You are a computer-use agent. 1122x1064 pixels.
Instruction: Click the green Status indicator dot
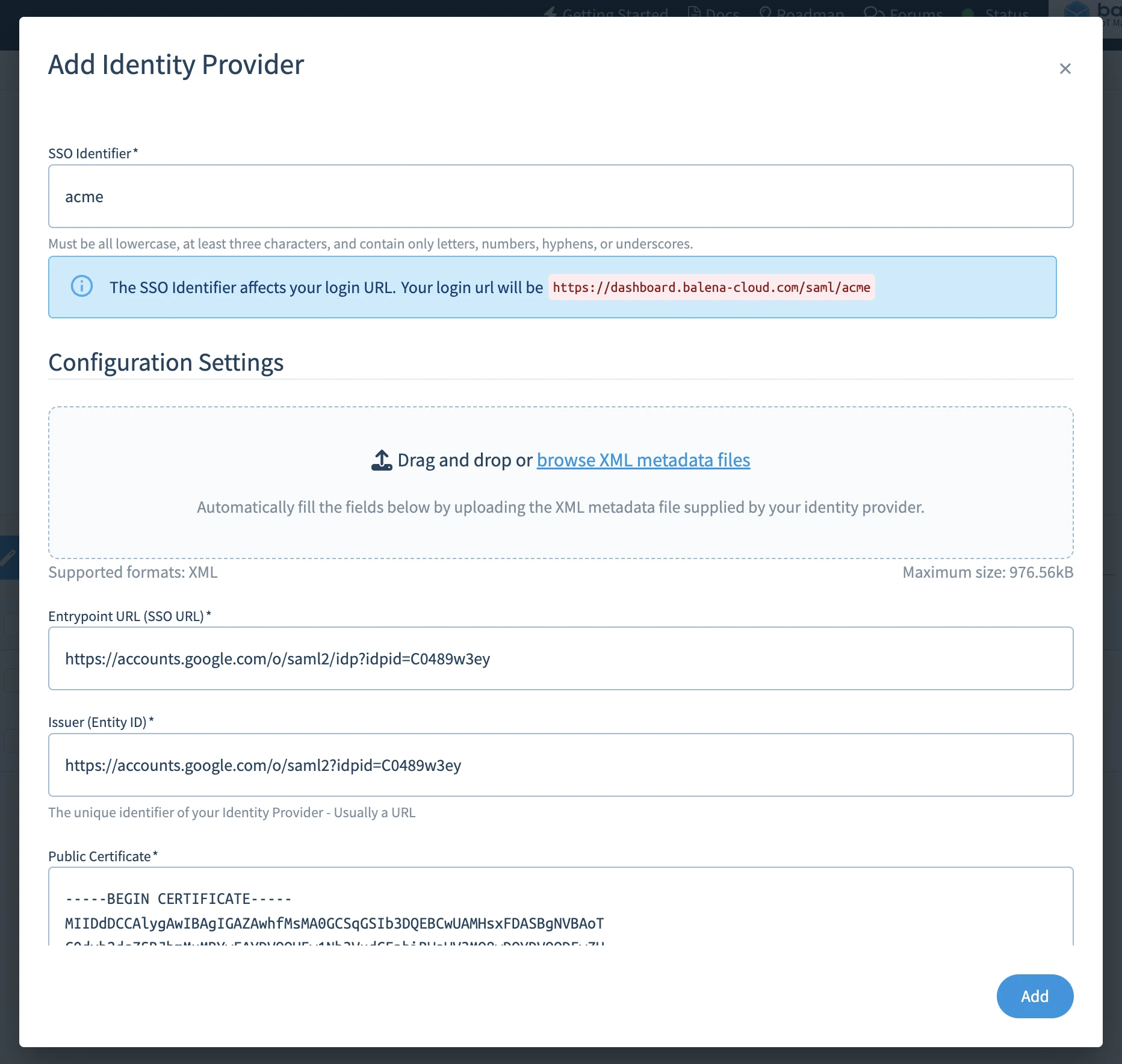(967, 13)
